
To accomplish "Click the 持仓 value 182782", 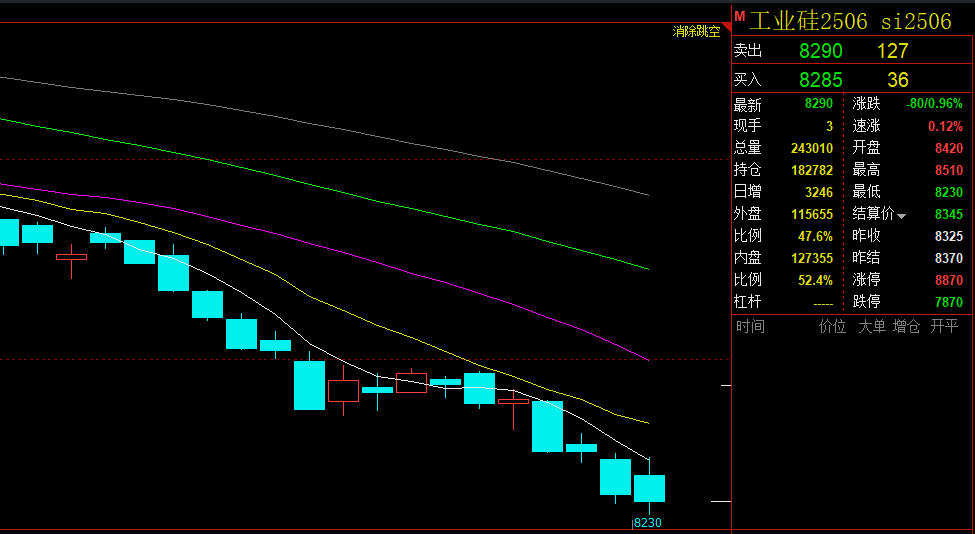I will (812, 170).
